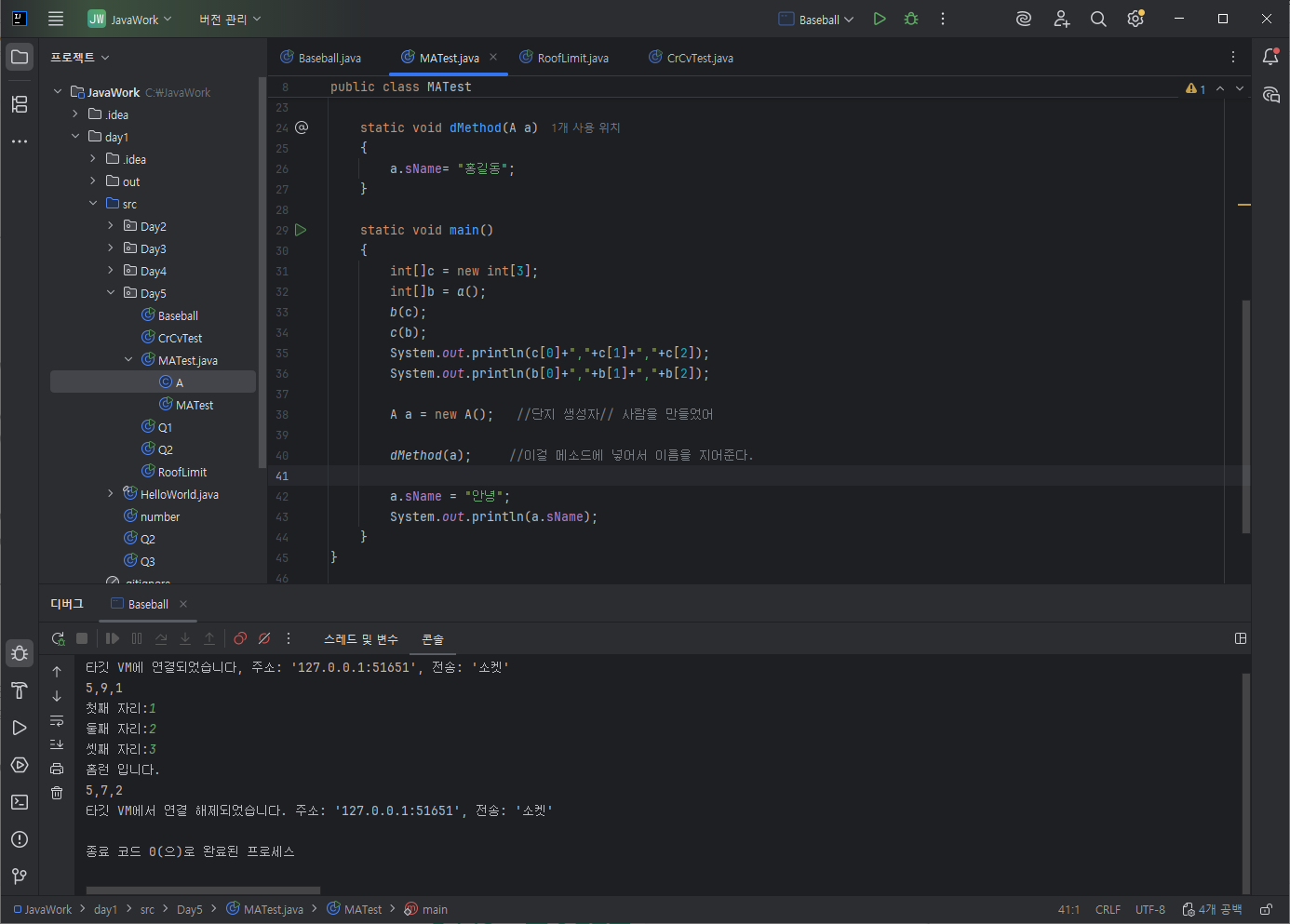
Task: Start debugging with the top bug icon
Action: coord(911,19)
